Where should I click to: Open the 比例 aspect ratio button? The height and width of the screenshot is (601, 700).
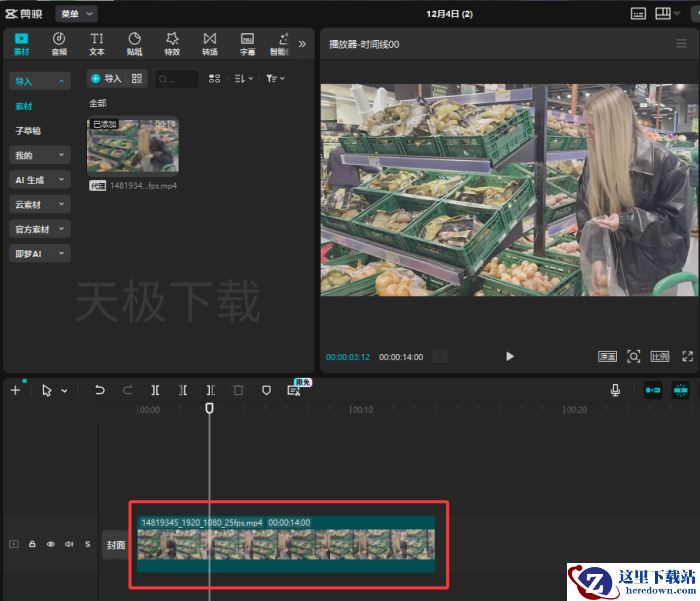(660, 356)
